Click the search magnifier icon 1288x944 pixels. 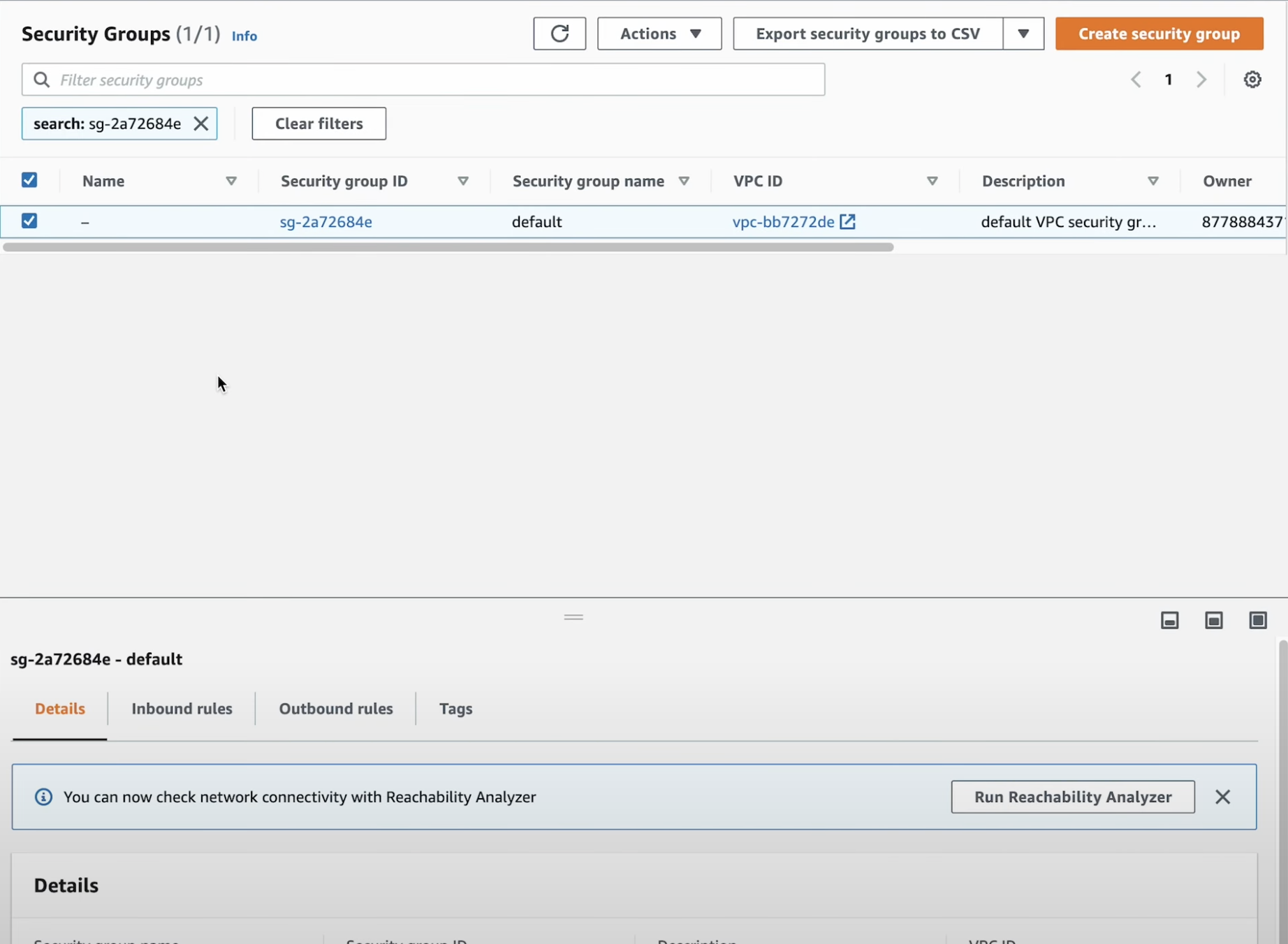point(42,80)
